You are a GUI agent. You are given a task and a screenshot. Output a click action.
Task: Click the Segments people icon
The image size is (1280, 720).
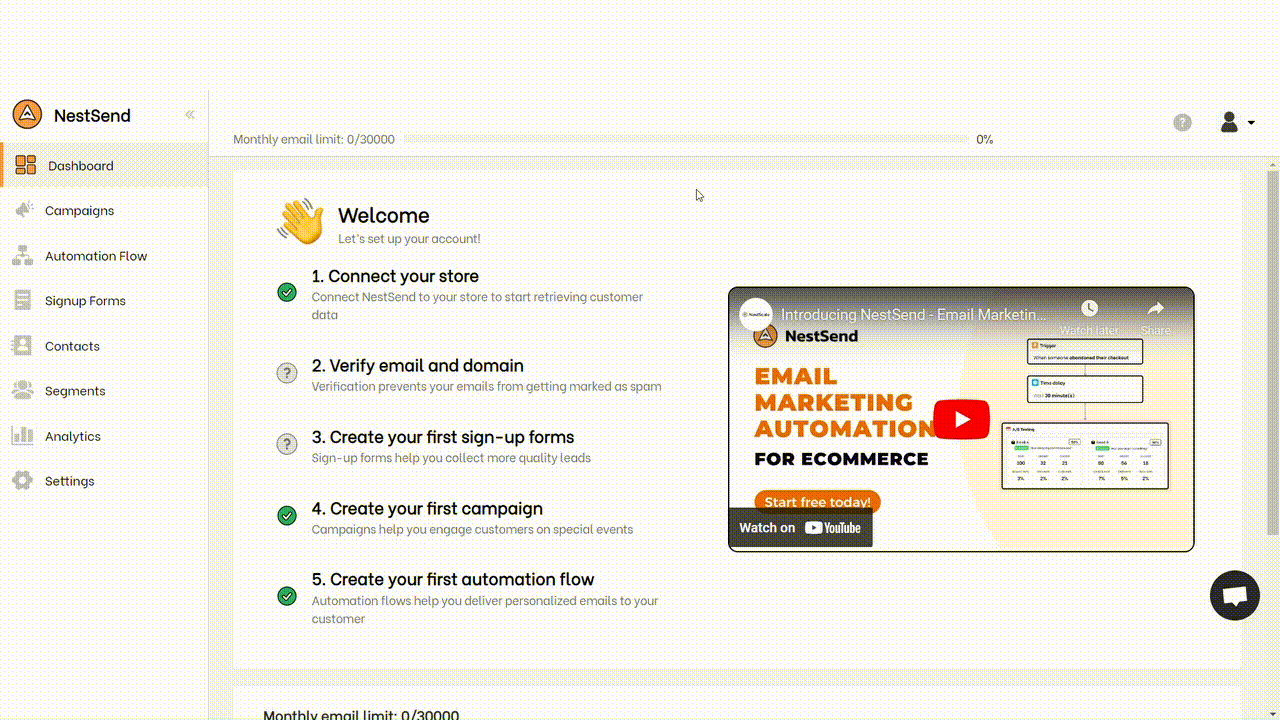[x=23, y=390]
